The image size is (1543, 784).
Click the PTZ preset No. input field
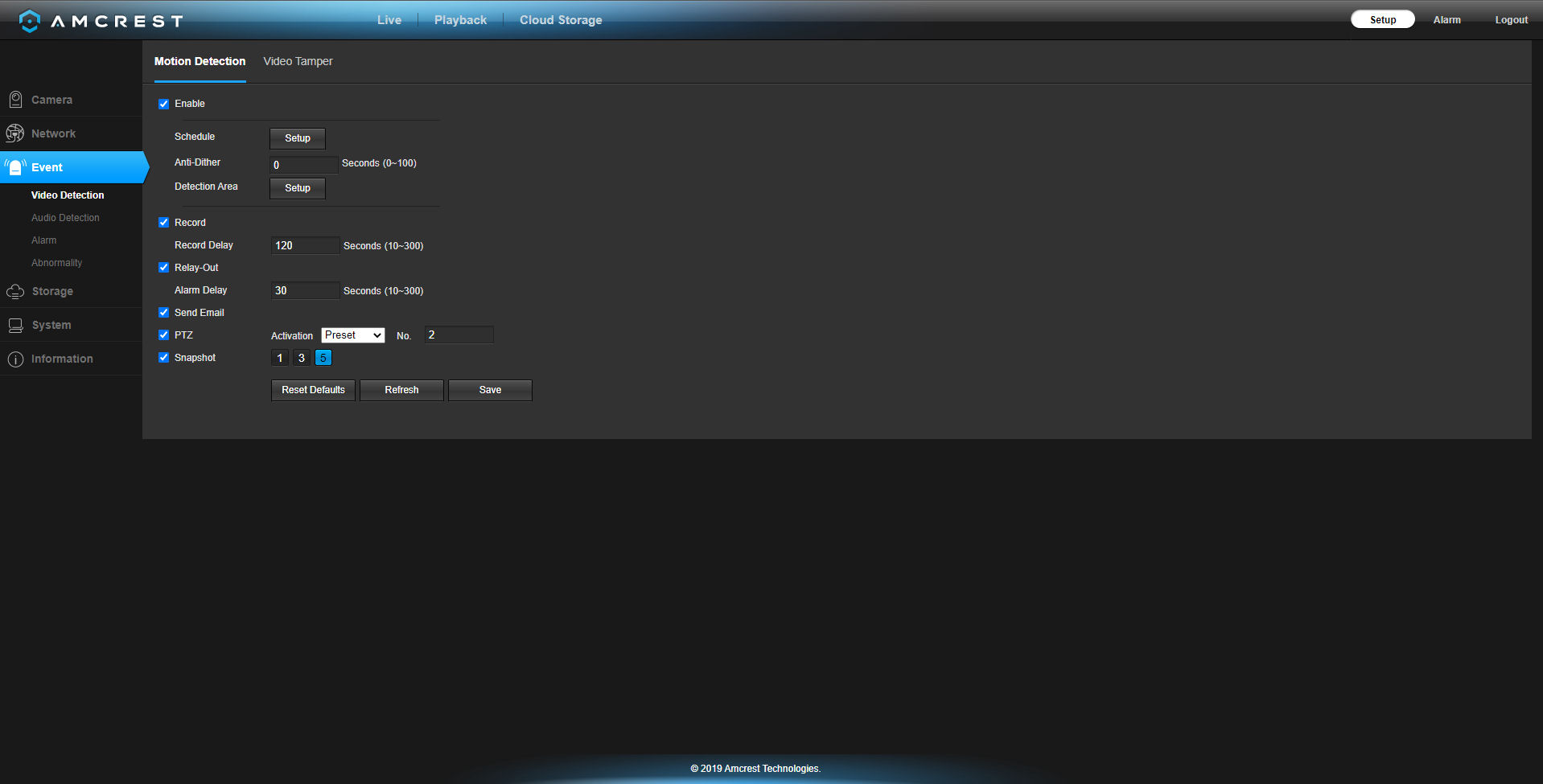point(459,335)
